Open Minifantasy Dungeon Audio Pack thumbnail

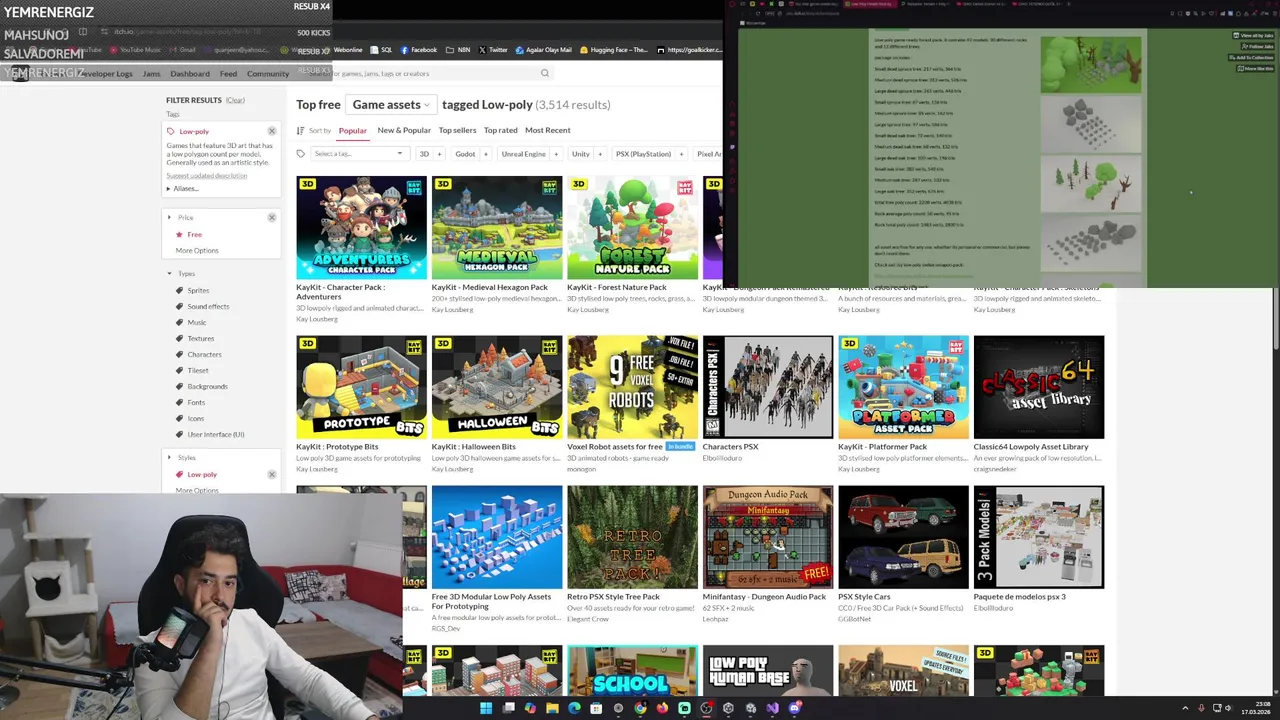coord(768,537)
